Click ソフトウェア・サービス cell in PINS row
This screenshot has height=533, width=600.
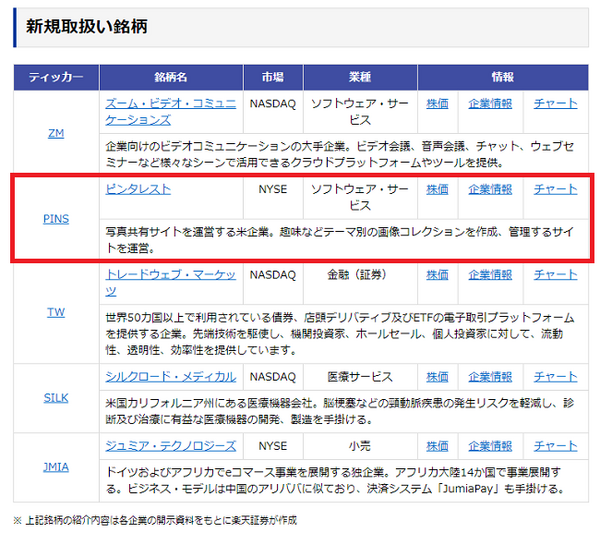[360, 197]
